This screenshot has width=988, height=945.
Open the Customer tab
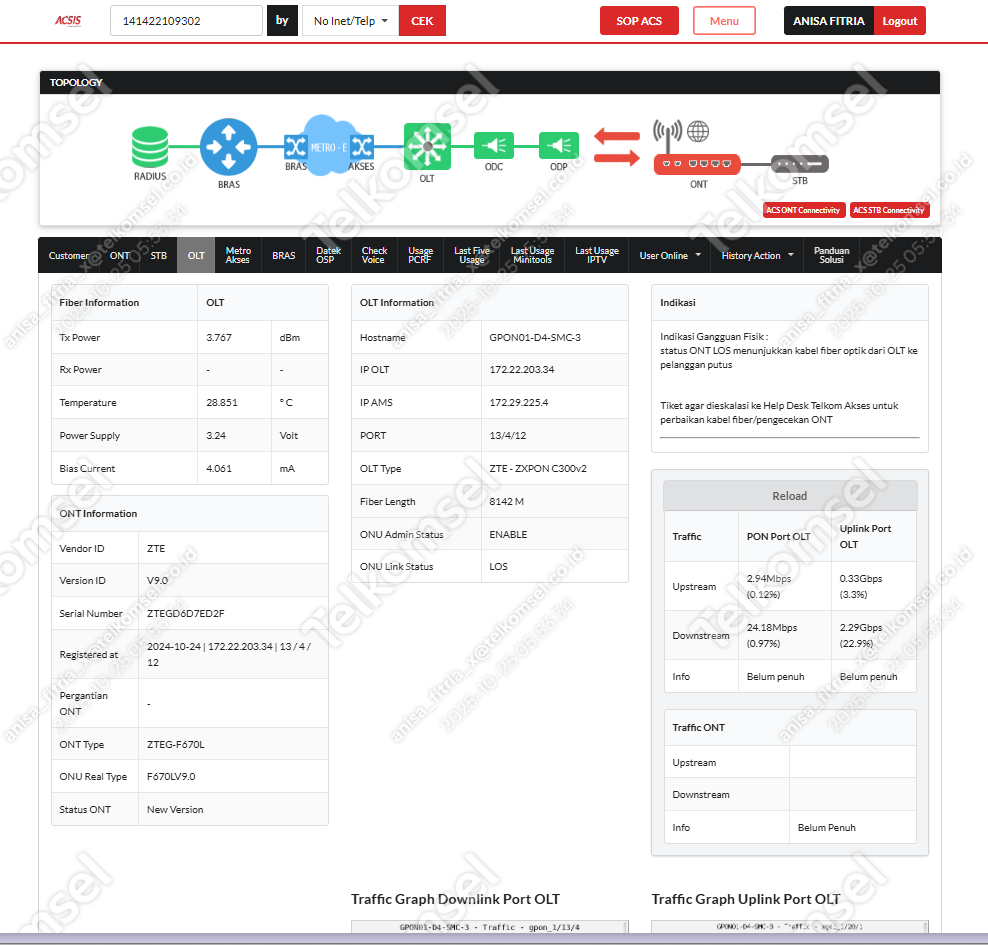click(69, 255)
